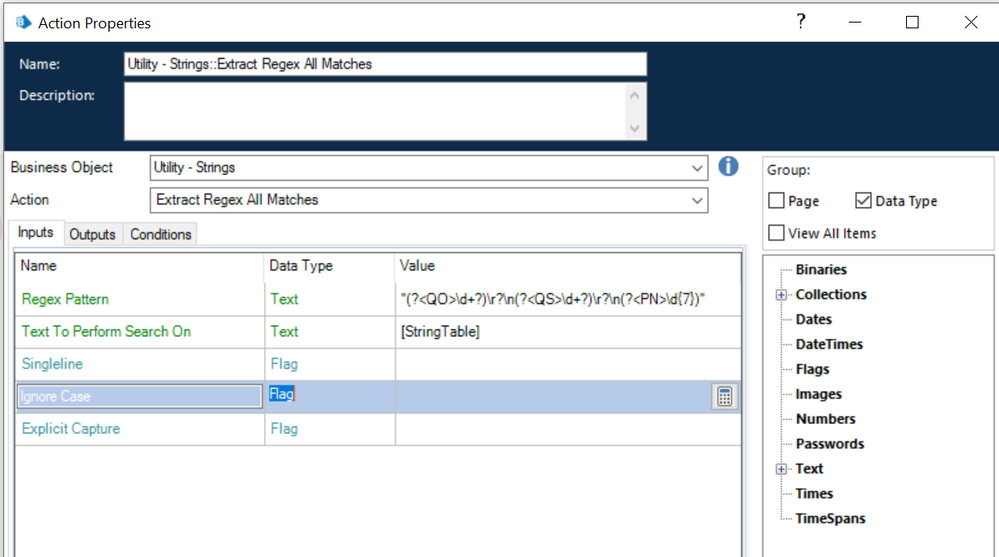
Task: Expand the Text tree node
Action: (x=781, y=469)
